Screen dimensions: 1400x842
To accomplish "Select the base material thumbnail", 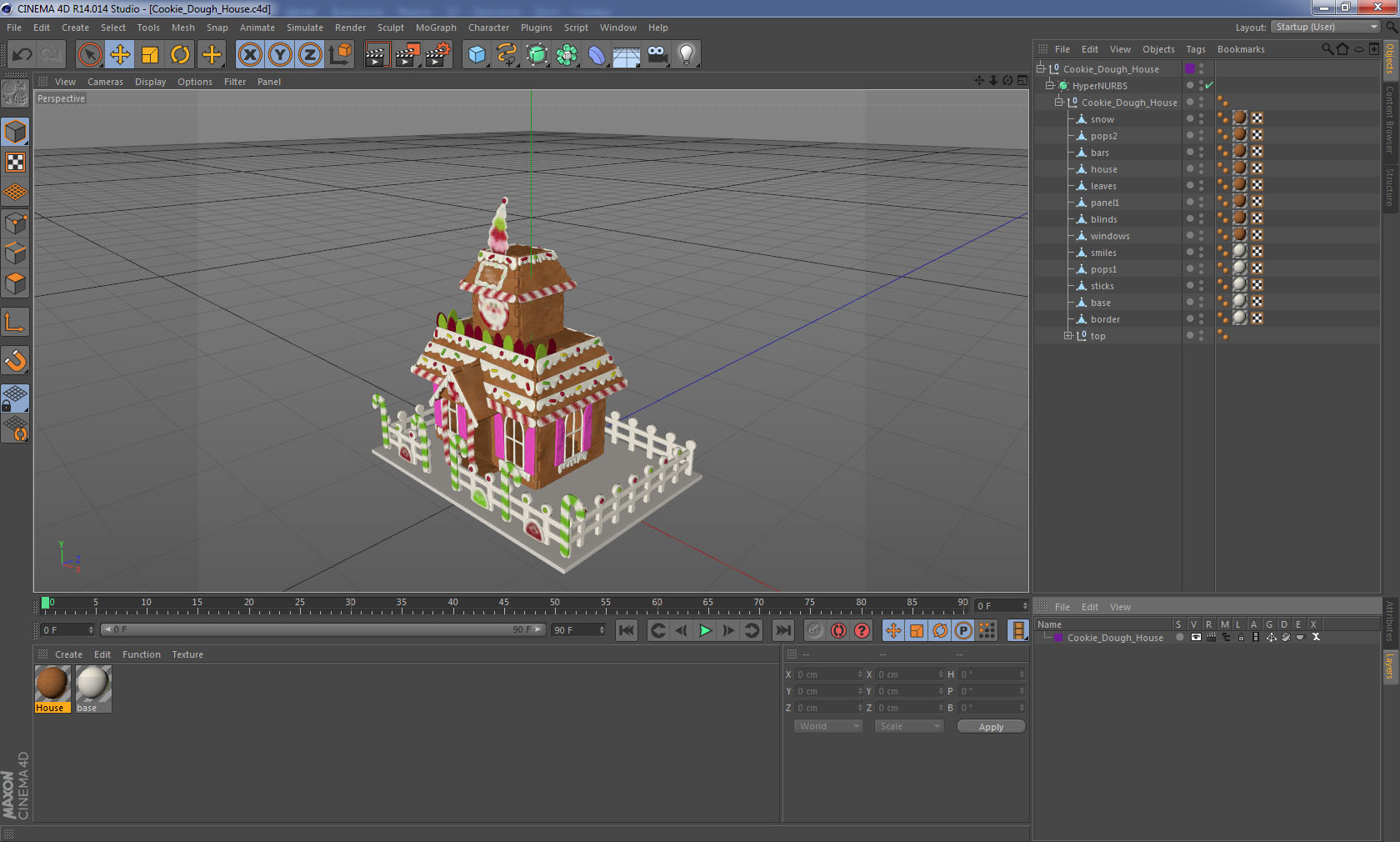I will tap(92, 683).
